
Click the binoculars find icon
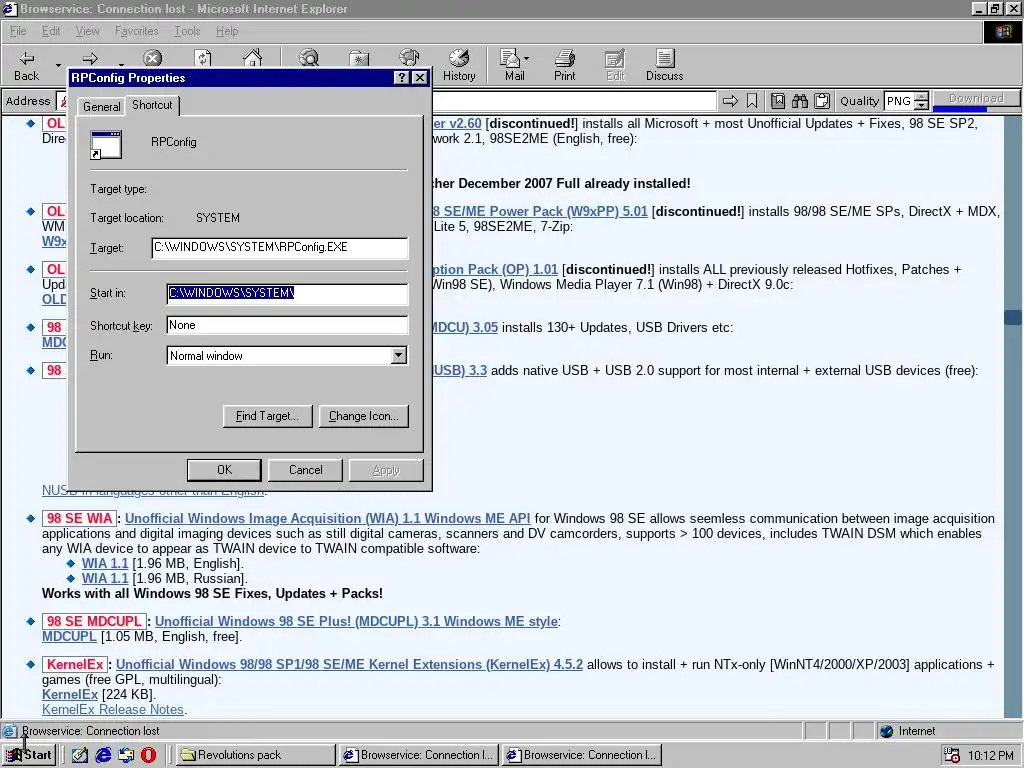[799, 101]
